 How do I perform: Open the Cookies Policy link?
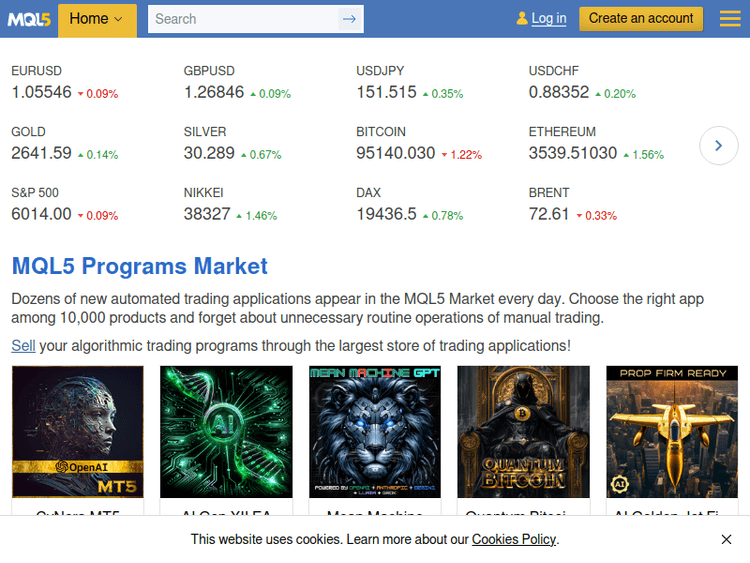[x=514, y=539]
